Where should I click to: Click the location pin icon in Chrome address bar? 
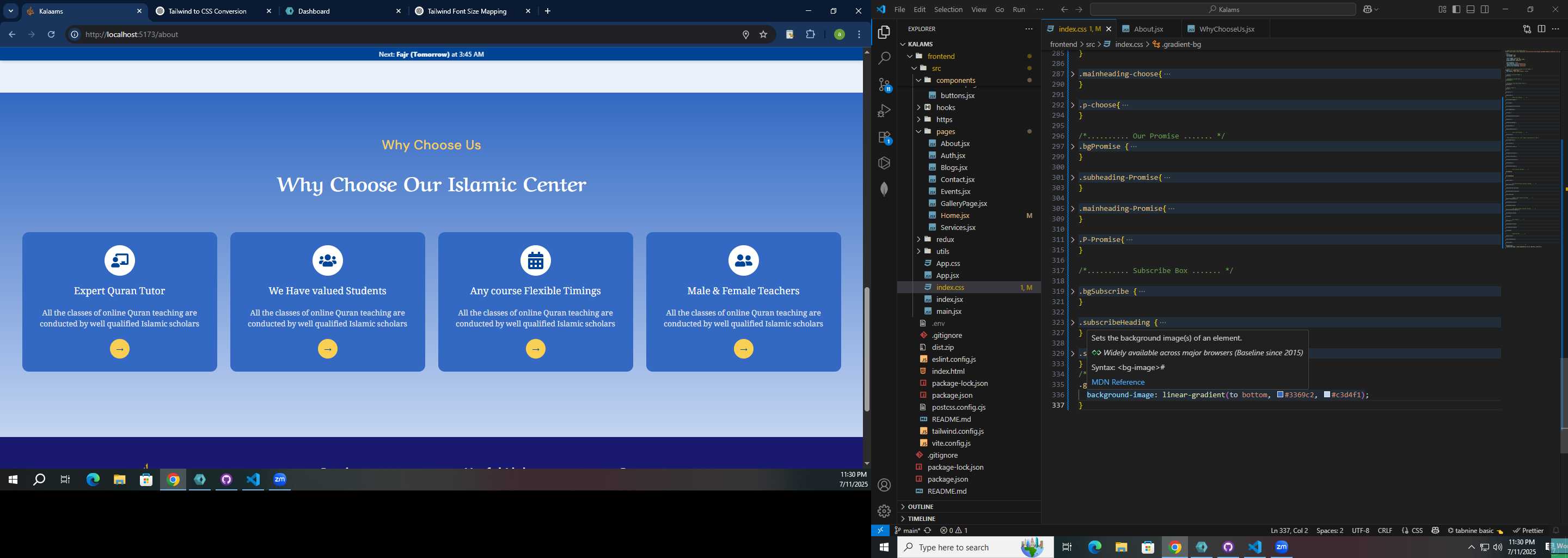click(746, 35)
